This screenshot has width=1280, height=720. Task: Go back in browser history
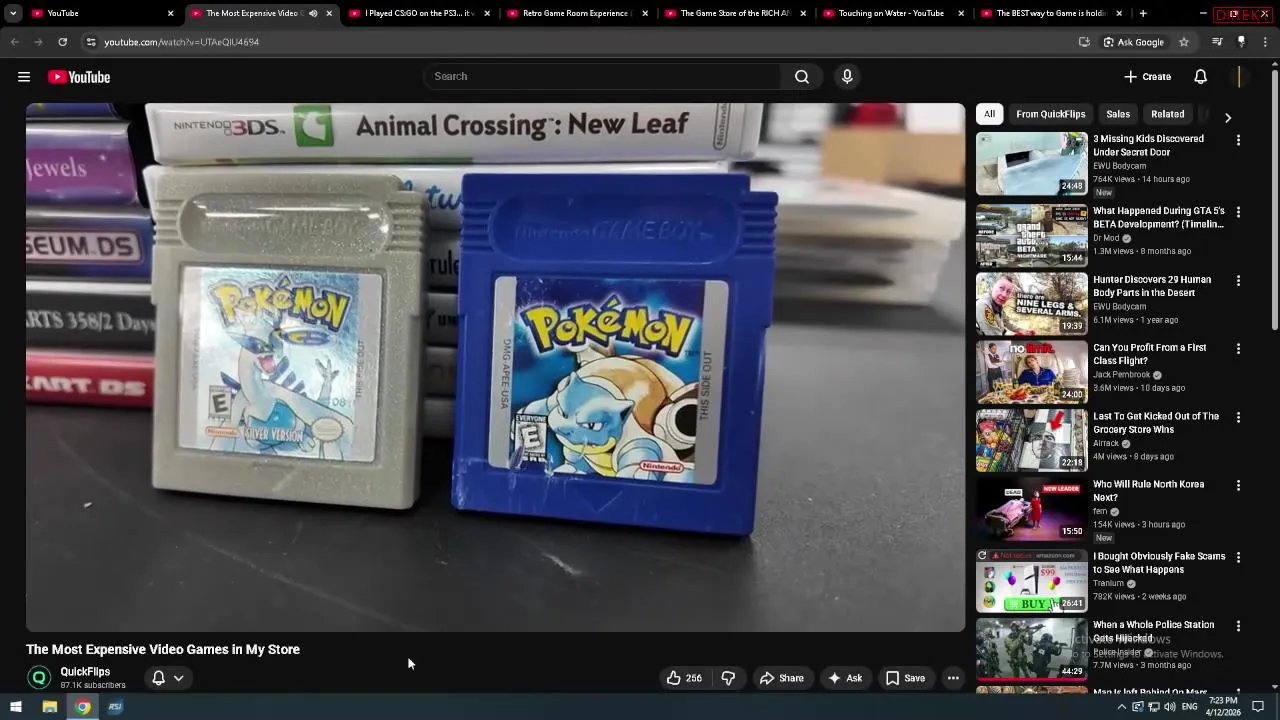(14, 42)
